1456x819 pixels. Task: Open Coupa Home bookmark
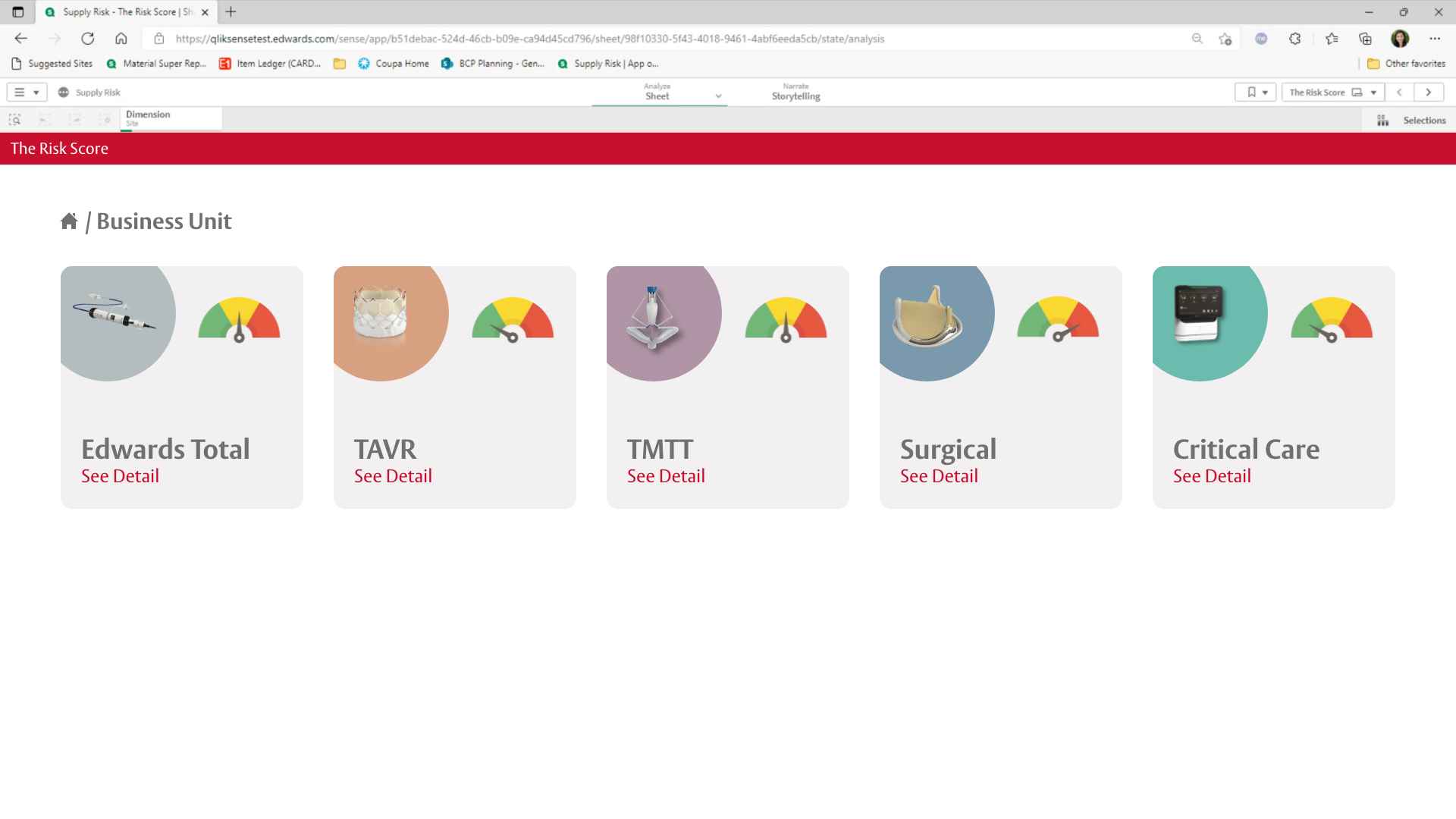click(x=394, y=64)
